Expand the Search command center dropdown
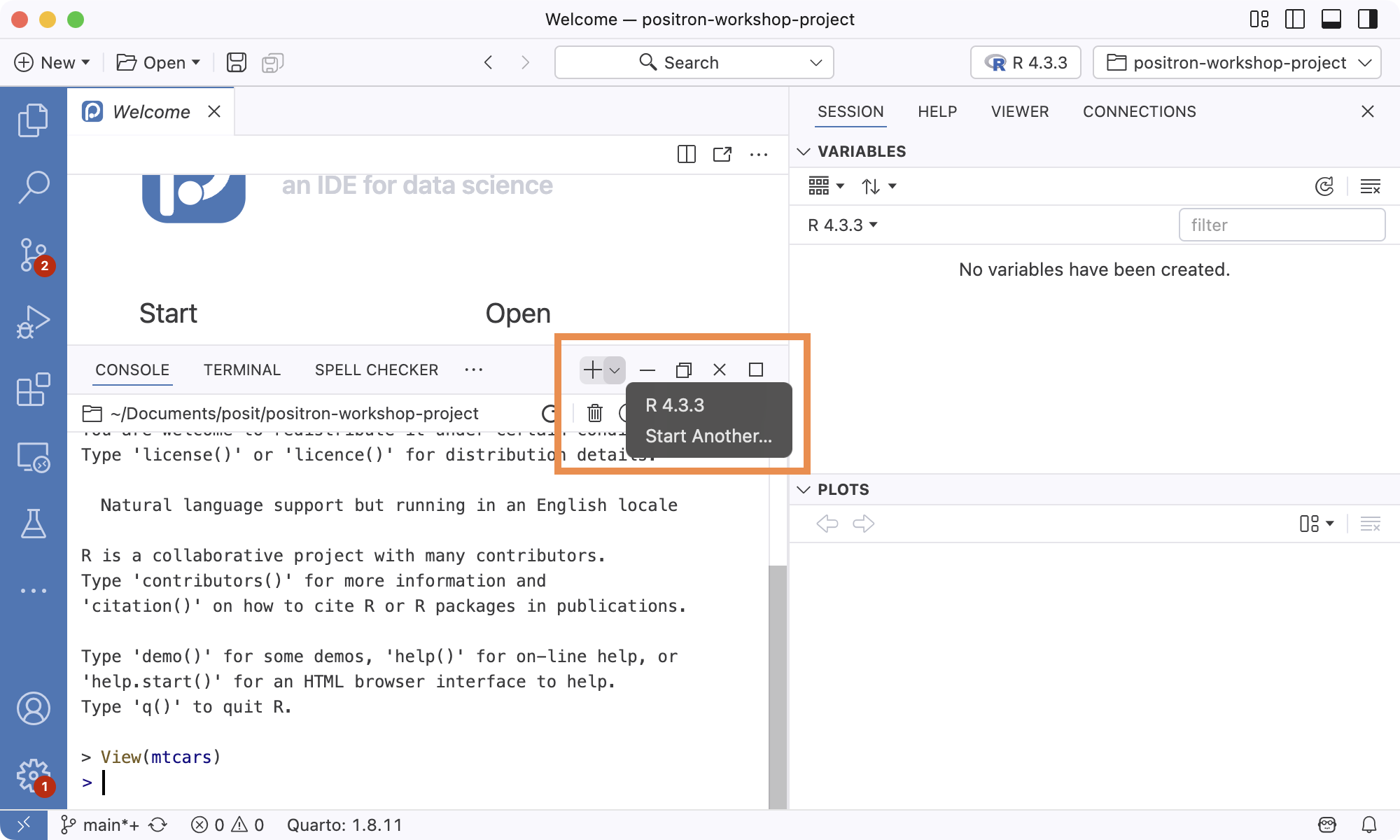Viewport: 1400px width, 840px height. pos(815,62)
